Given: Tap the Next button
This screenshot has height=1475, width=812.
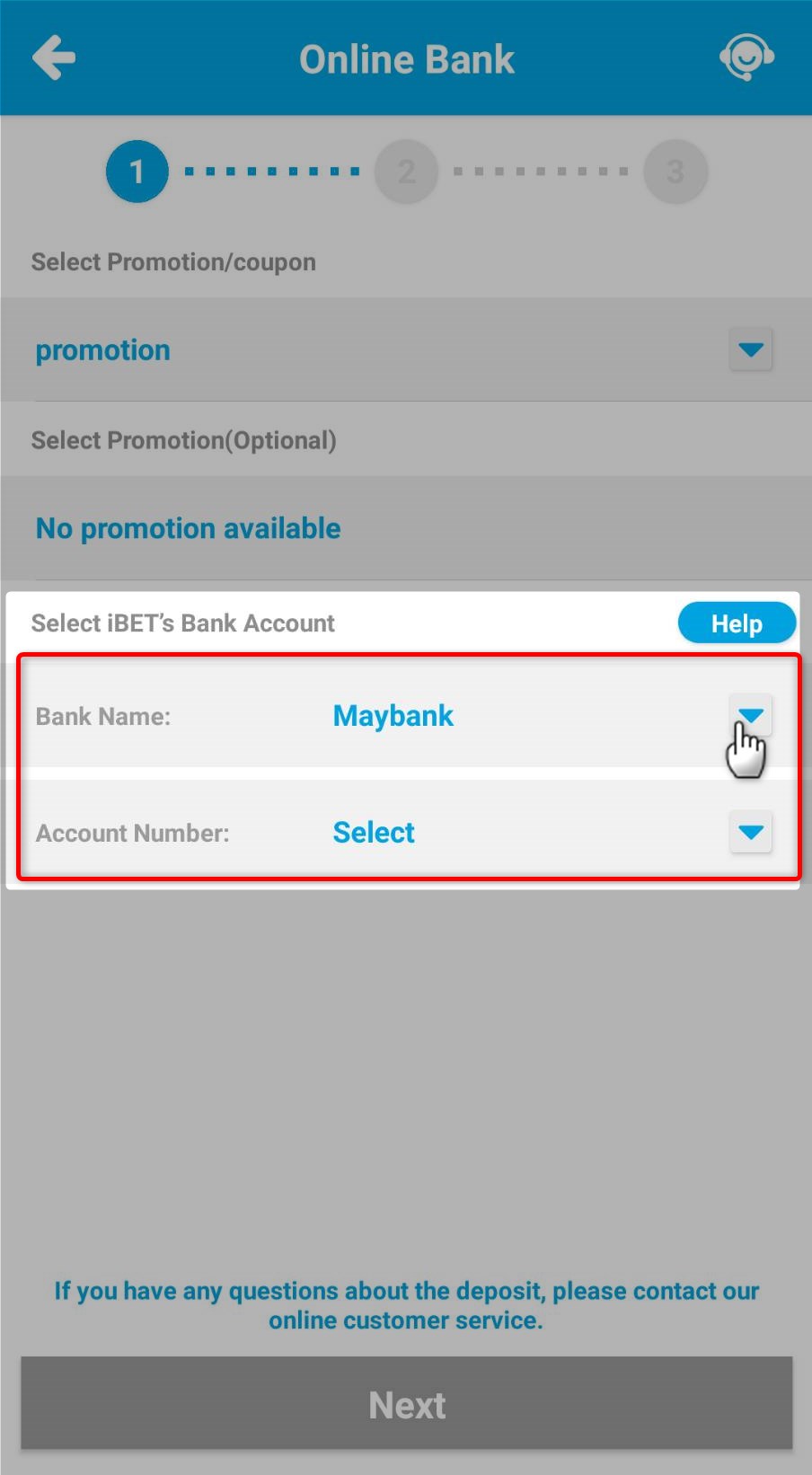Looking at the screenshot, I should click(x=406, y=1404).
